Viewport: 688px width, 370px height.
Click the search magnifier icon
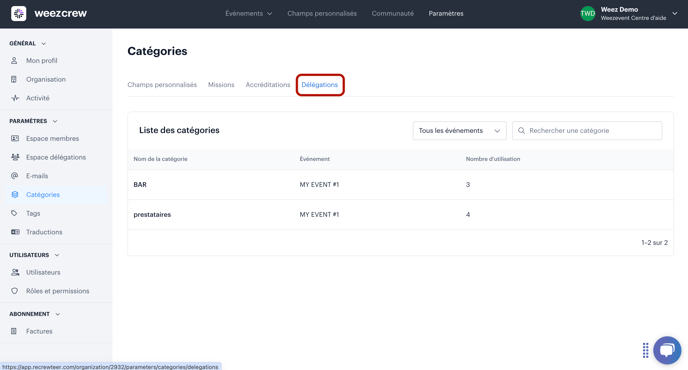coord(521,131)
